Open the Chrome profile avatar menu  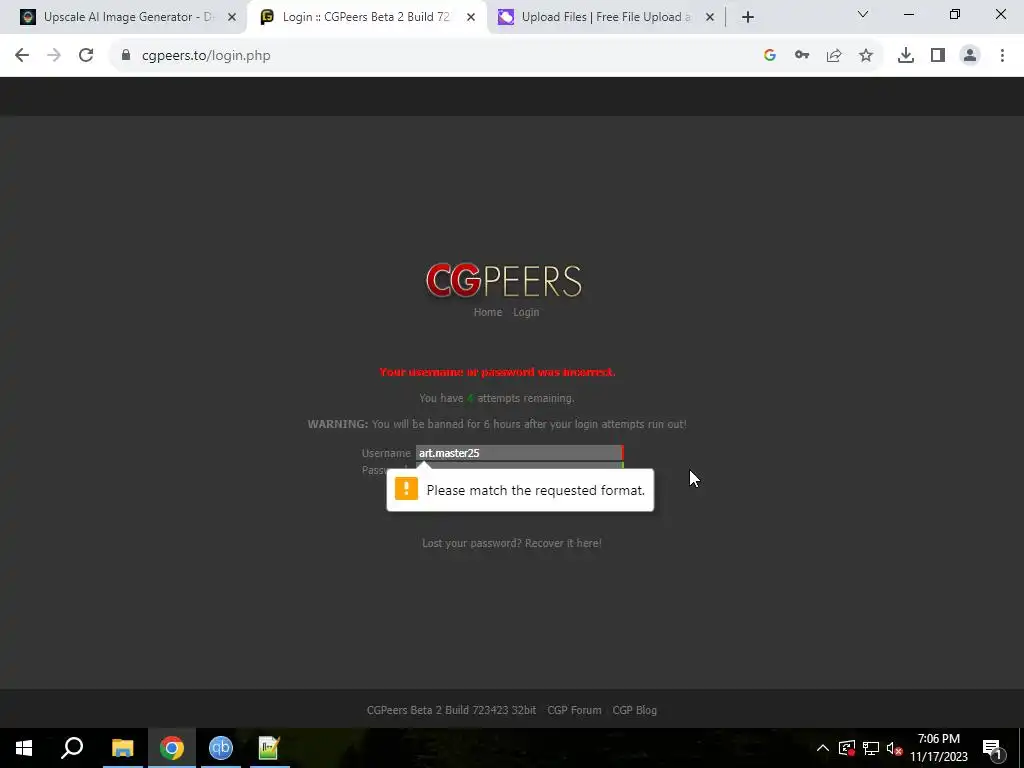(970, 56)
